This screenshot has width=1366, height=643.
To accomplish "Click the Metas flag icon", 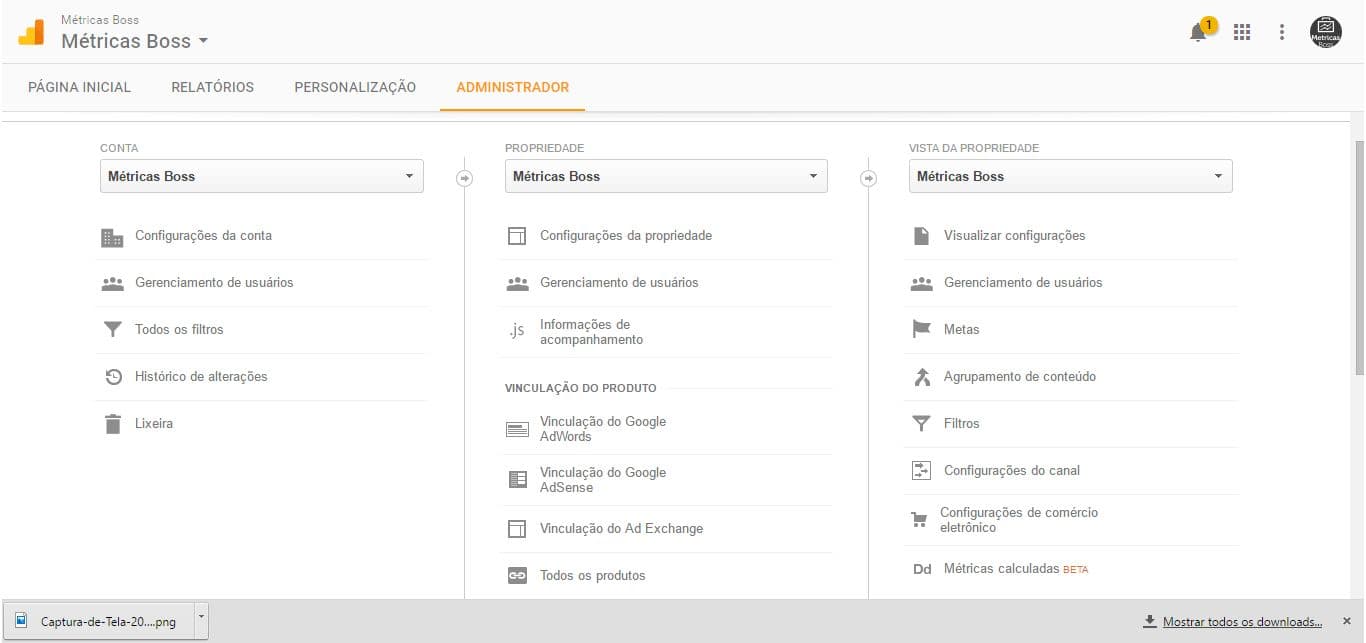I will point(921,328).
